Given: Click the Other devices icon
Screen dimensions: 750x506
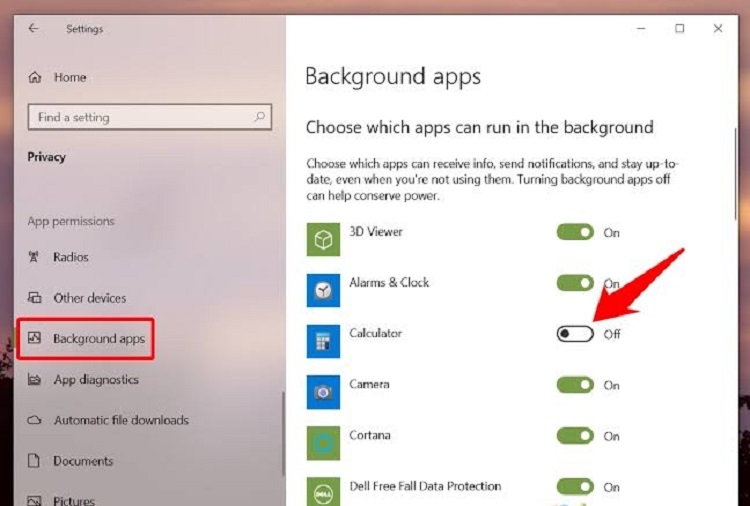Looking at the screenshot, I should pos(34,297).
